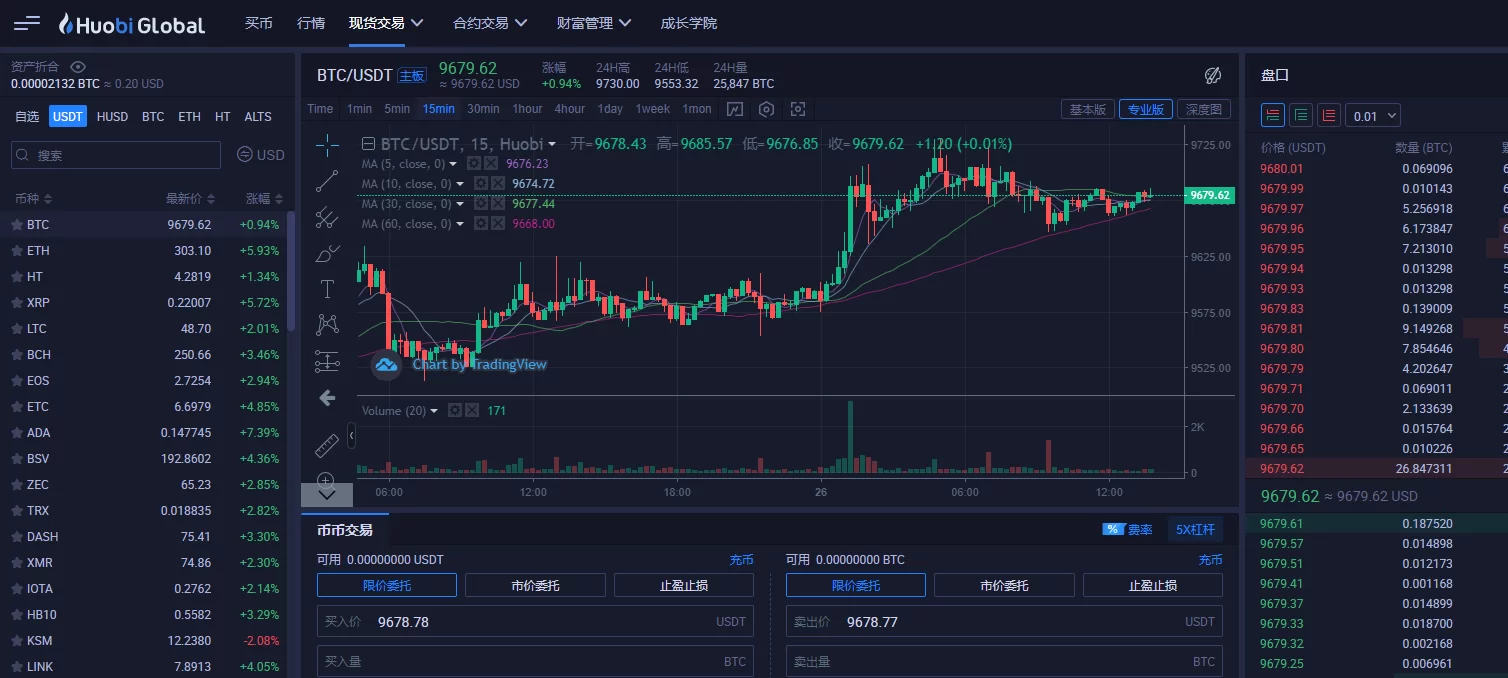Open the 5X杠杆 margin button
This screenshot has height=678, width=1508.
click(1195, 530)
